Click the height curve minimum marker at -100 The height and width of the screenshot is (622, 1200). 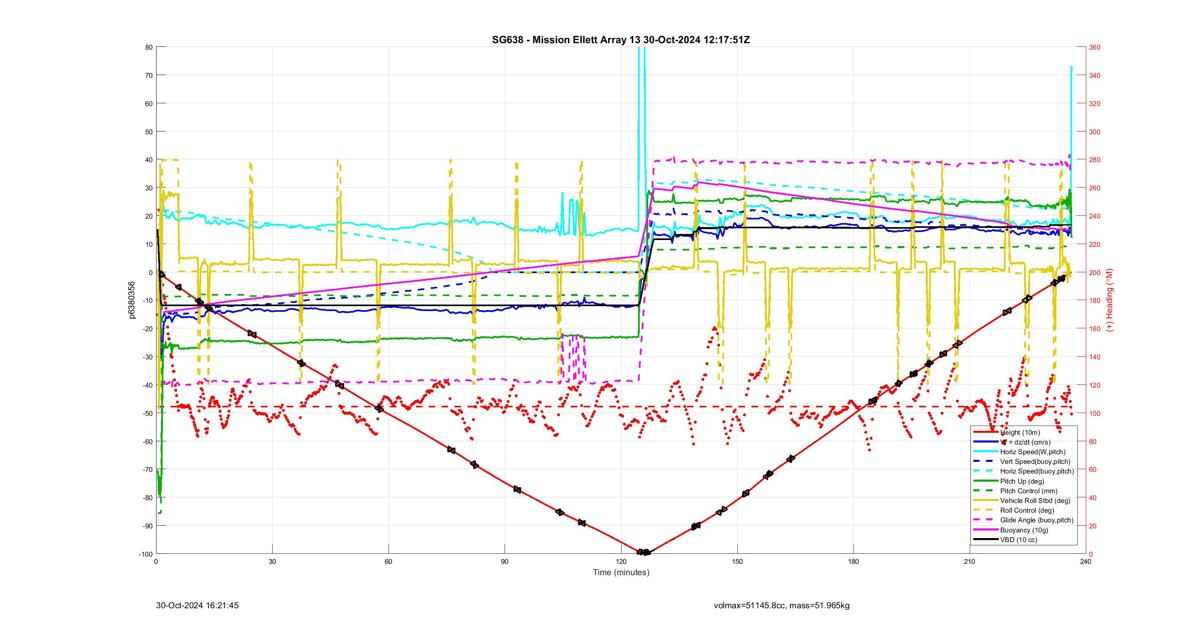[644, 552]
